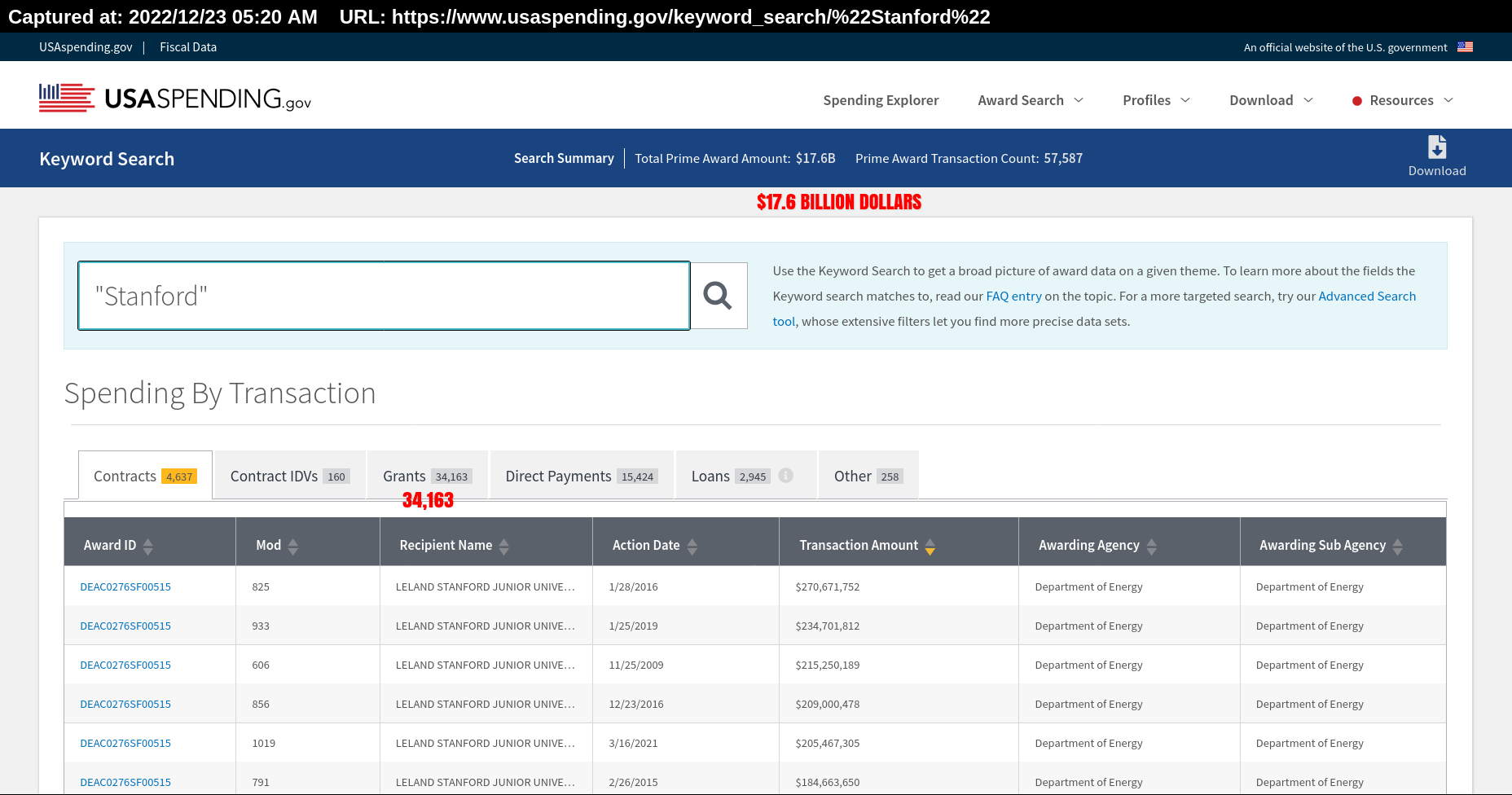Sort by Transaction Amount column arrows
This screenshot has height=795, width=1512.
pyautogui.click(x=930, y=546)
